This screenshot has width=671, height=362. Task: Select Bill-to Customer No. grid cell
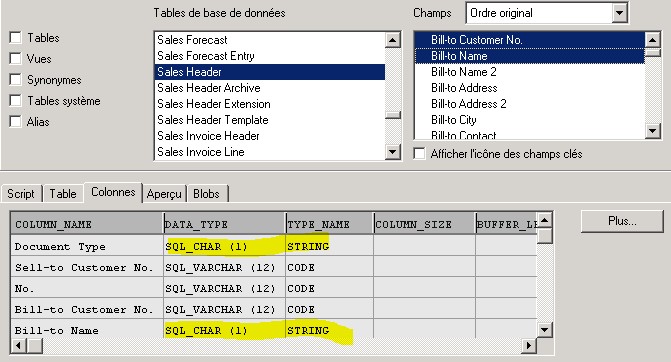(87, 309)
